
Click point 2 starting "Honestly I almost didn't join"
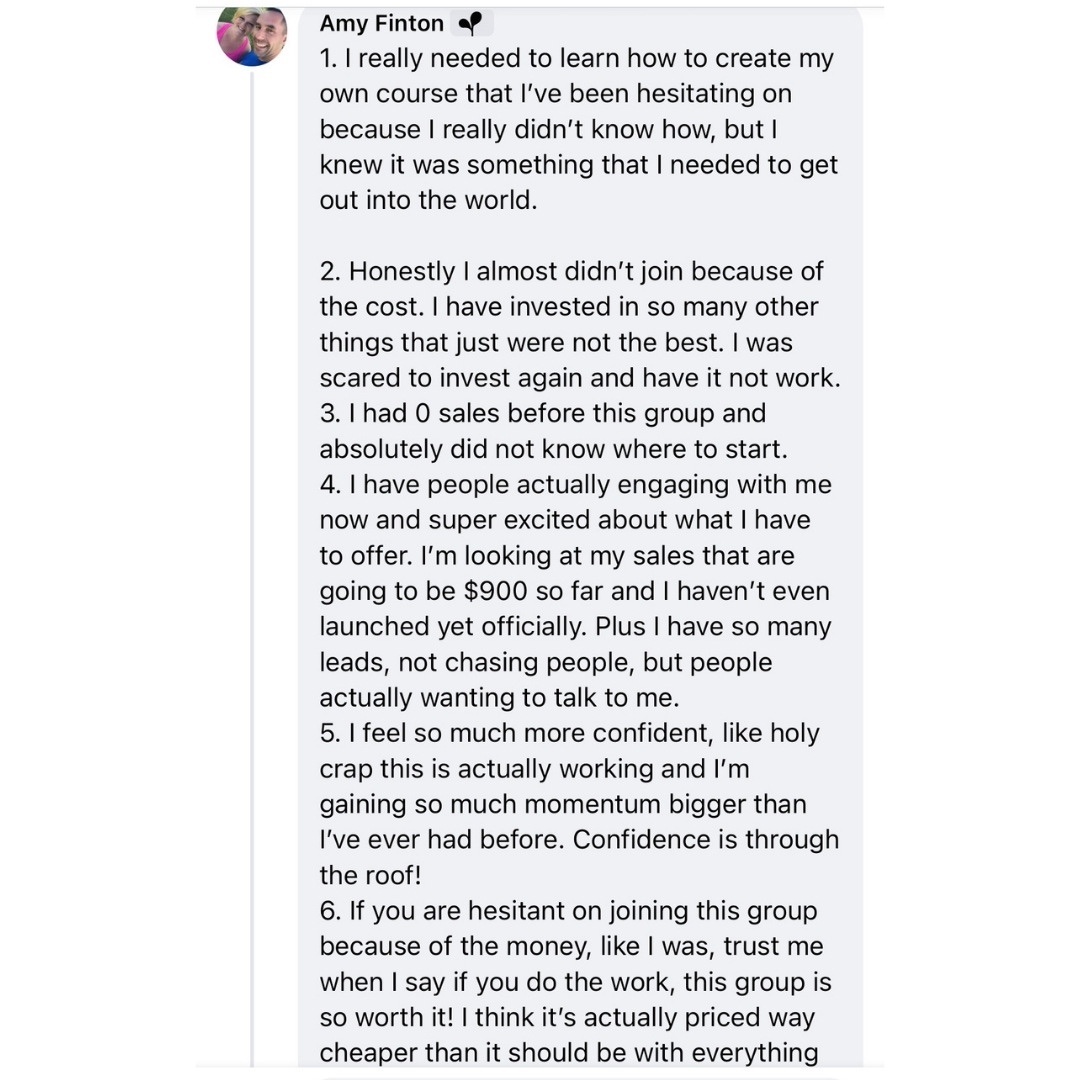tap(571, 272)
